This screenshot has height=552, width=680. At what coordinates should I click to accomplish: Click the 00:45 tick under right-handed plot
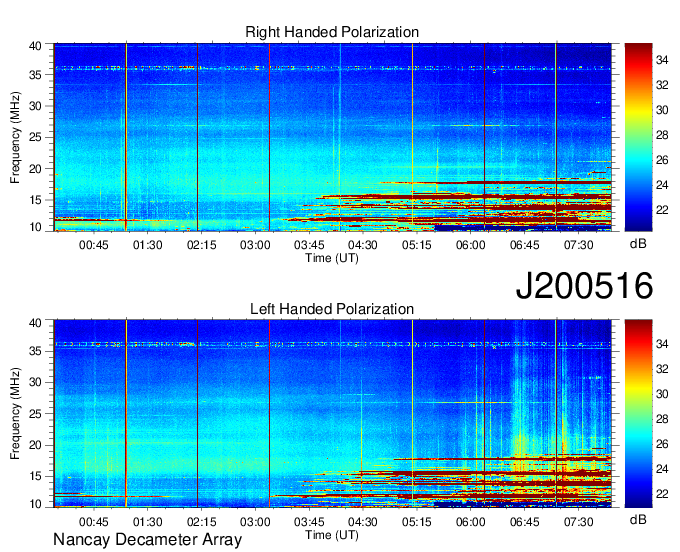94,245
